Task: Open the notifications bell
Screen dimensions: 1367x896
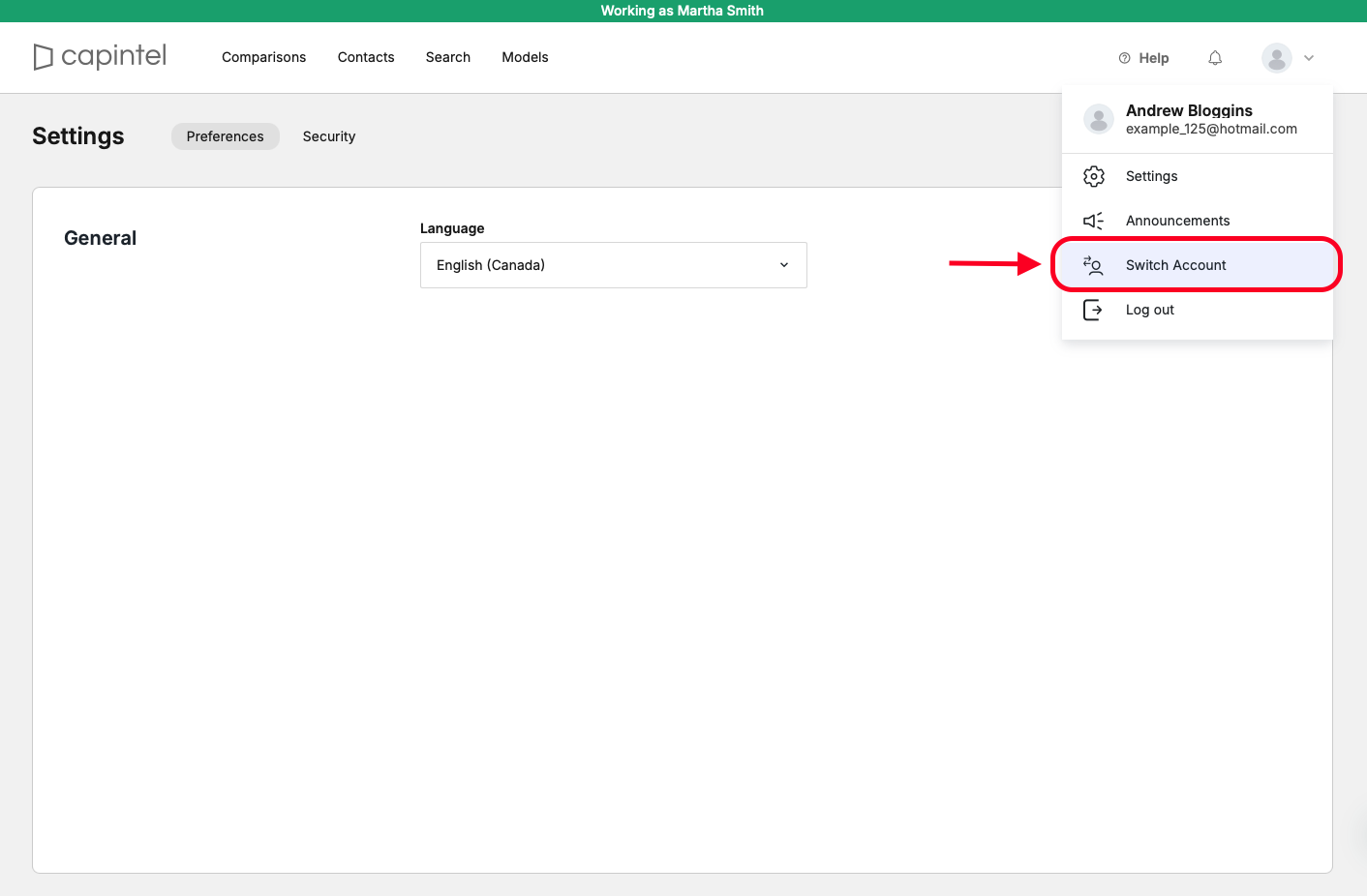Action: click(x=1215, y=58)
